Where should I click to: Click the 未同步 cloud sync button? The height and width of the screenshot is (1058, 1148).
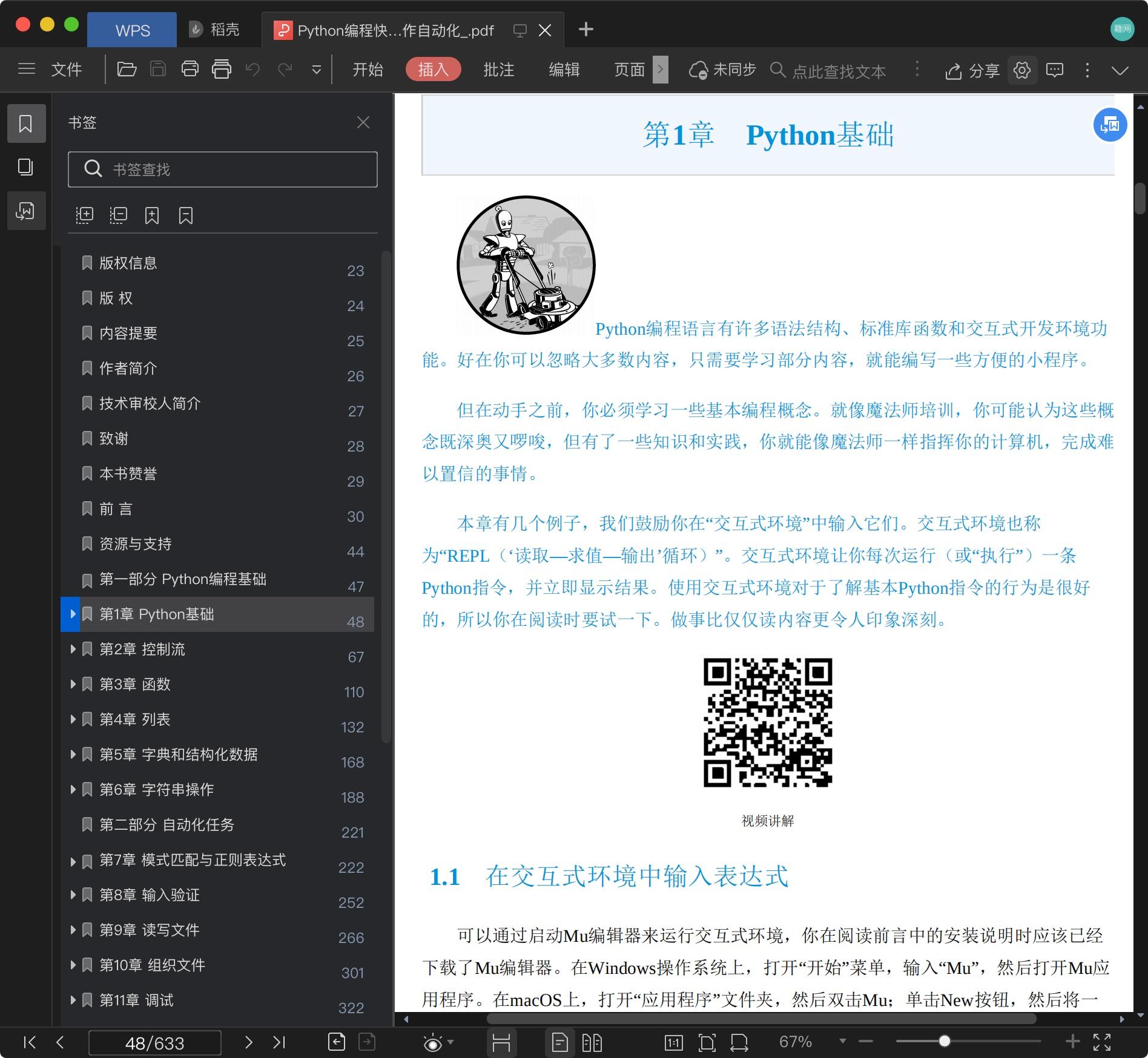722,70
